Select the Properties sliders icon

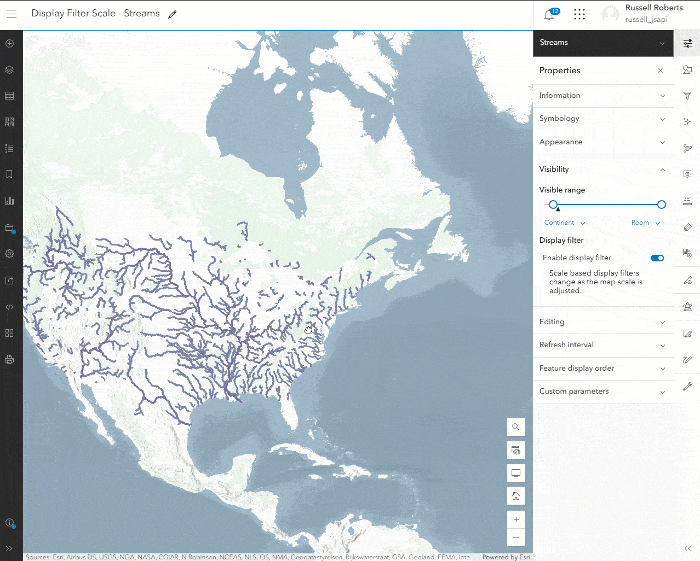(688, 43)
